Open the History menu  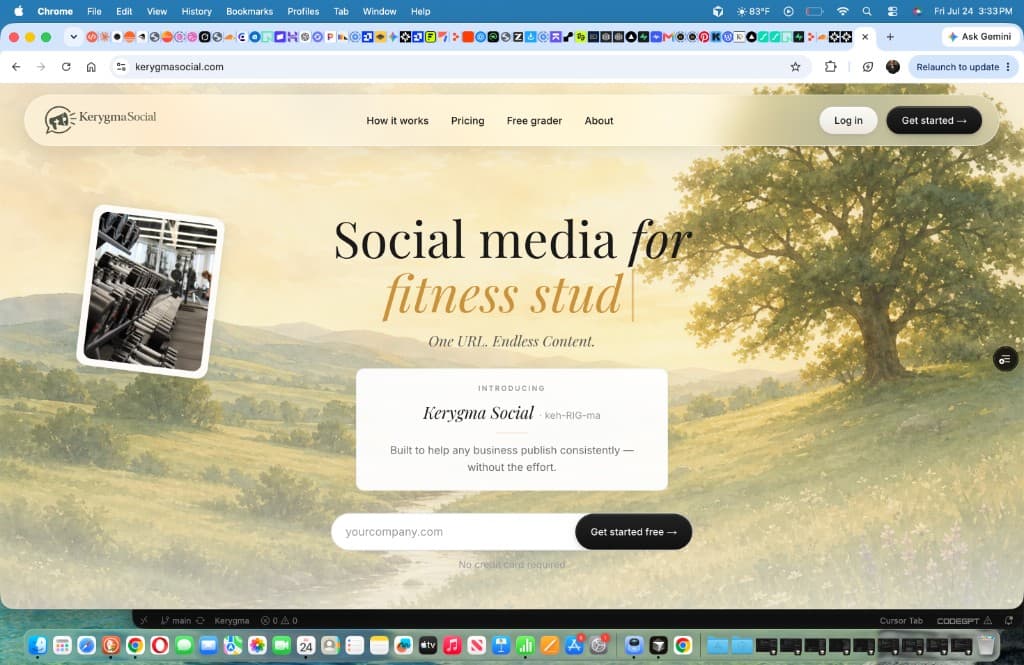pos(197,11)
